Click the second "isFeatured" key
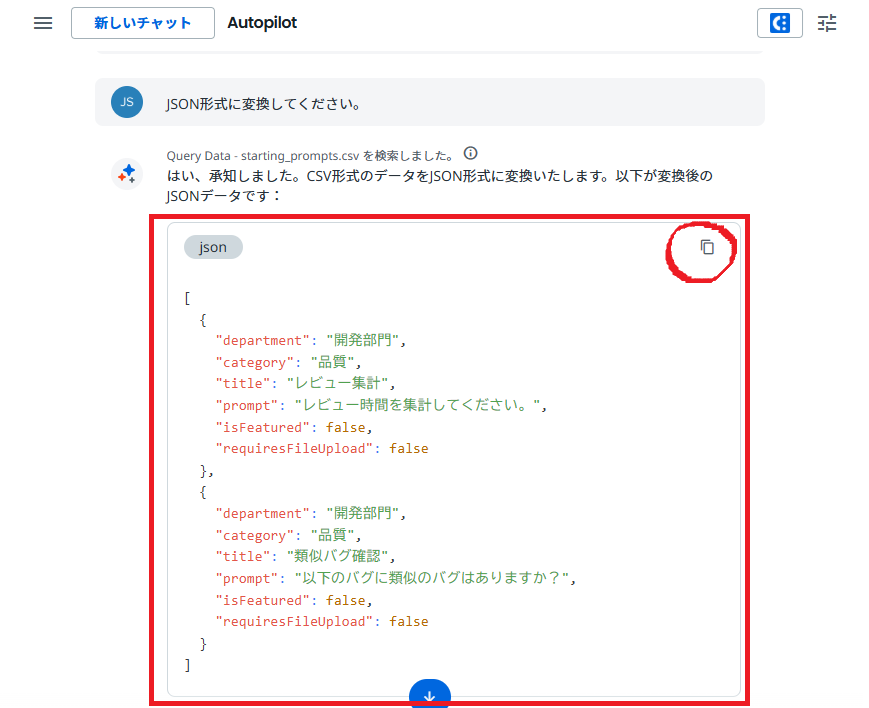Image resolution: width=869 pixels, height=708 pixels. click(x=262, y=600)
